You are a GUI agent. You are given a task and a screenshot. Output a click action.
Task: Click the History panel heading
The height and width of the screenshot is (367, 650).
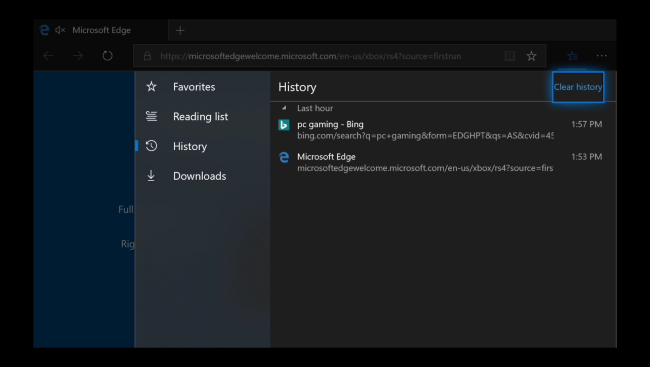tap(297, 87)
